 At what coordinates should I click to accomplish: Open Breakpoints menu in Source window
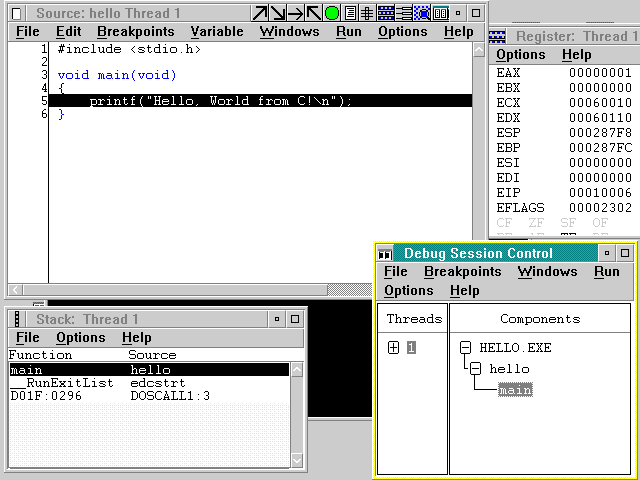[135, 32]
